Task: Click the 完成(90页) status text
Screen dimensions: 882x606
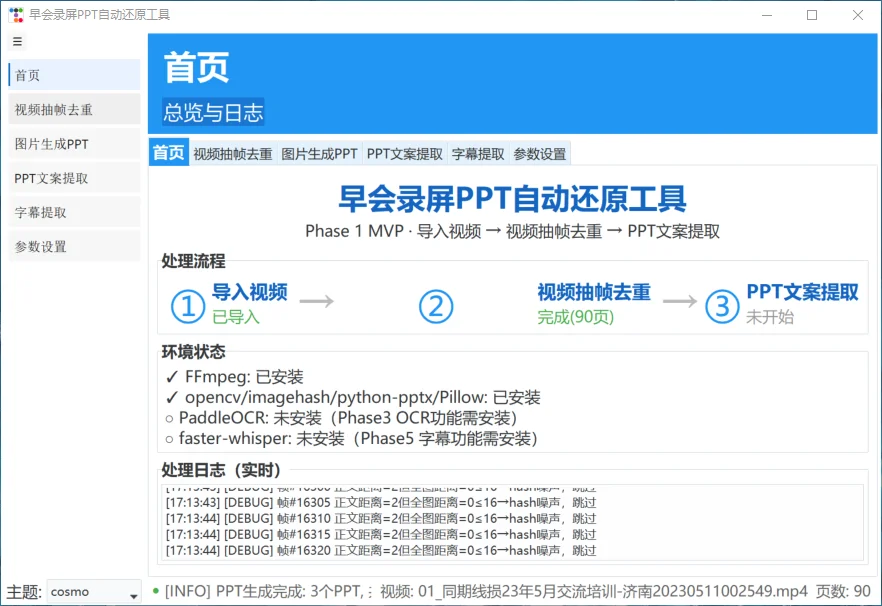Action: pyautogui.click(x=575, y=317)
